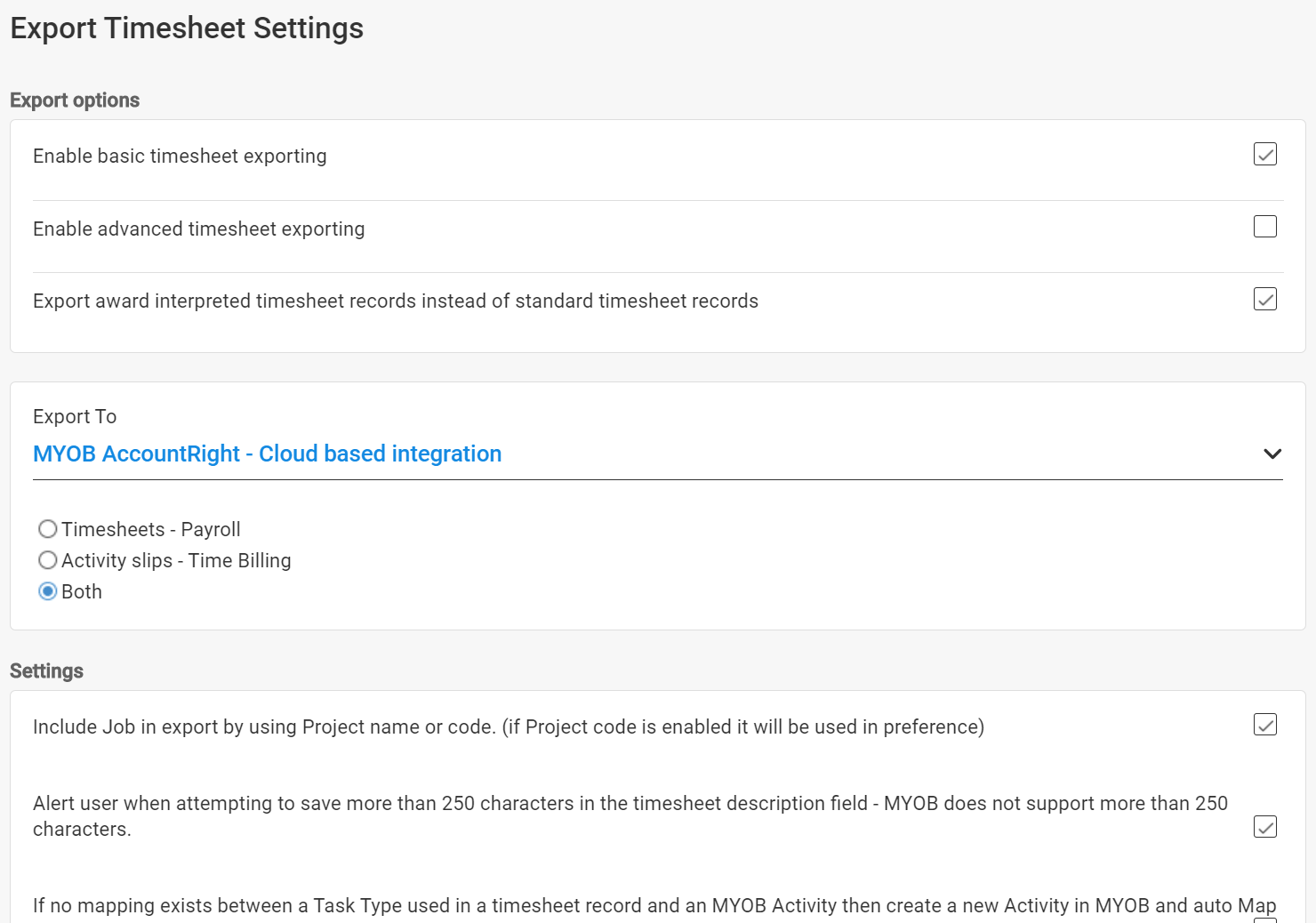Uncheck the basic timesheet exporting checkbox

click(1264, 155)
